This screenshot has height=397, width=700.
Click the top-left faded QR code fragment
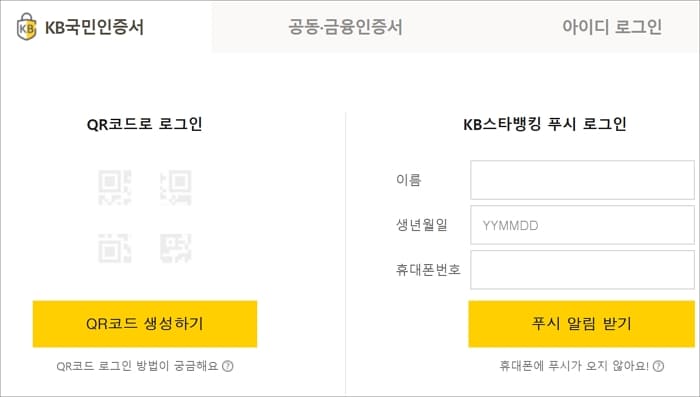pyautogui.click(x=115, y=188)
